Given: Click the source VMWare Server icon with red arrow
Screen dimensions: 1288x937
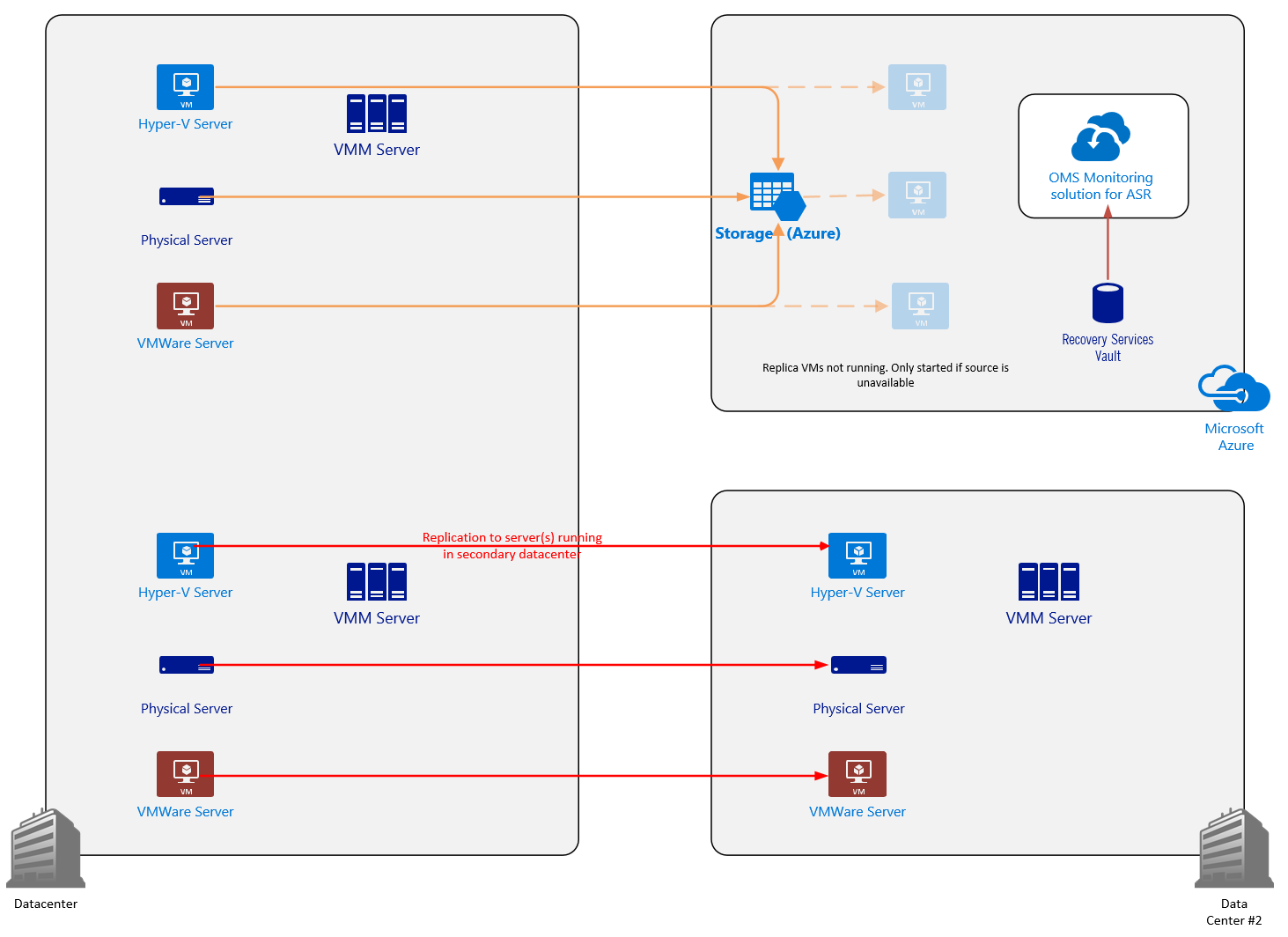Looking at the screenshot, I should pyautogui.click(x=185, y=774).
